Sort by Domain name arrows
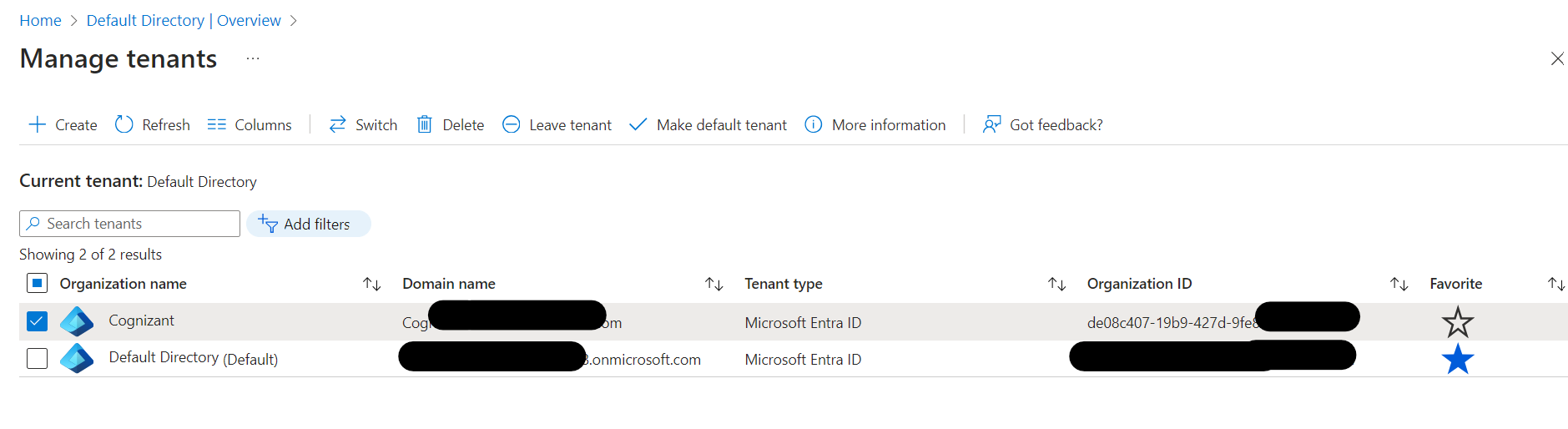The width and height of the screenshot is (1568, 429). click(714, 285)
